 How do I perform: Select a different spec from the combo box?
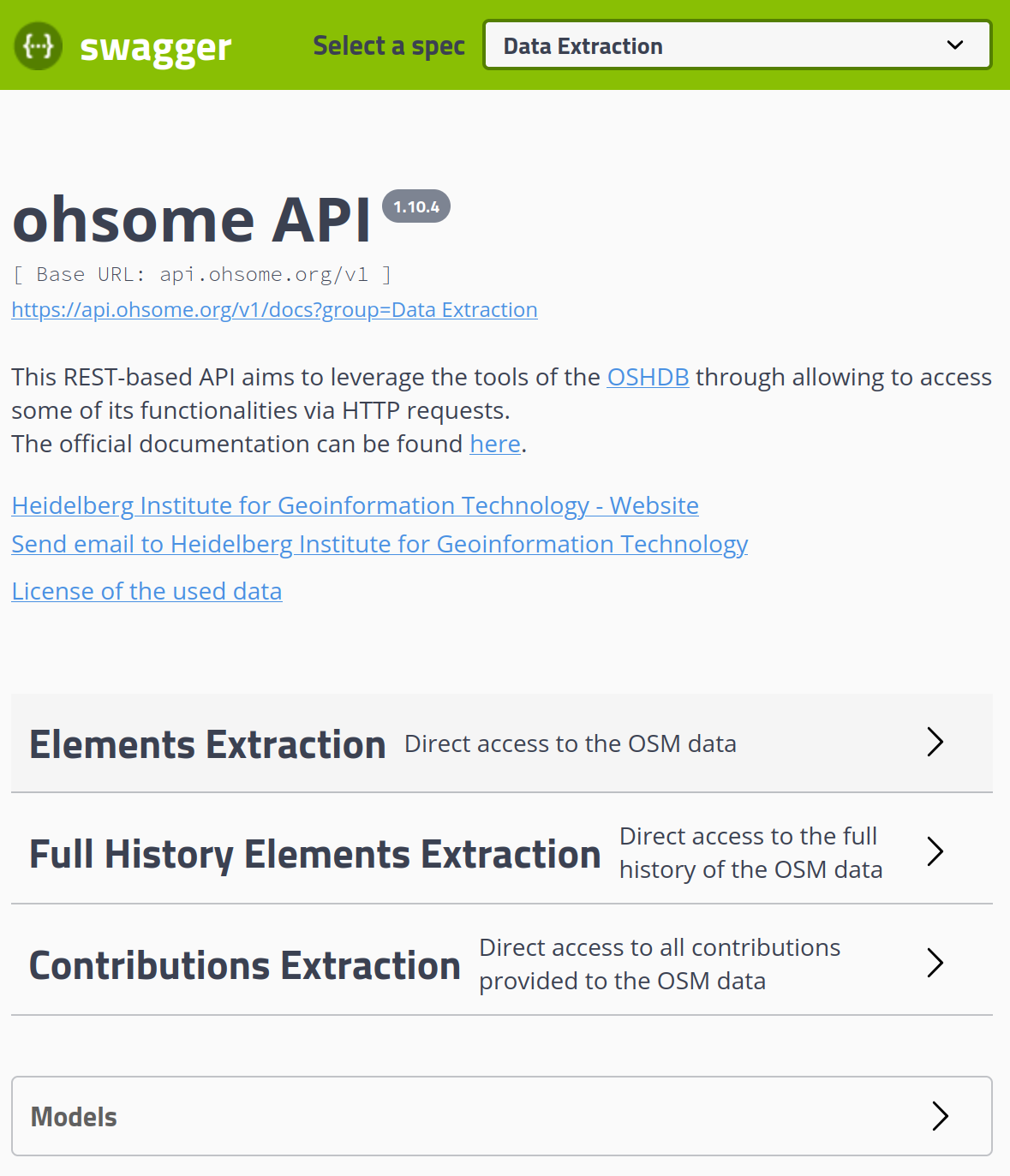coord(737,45)
